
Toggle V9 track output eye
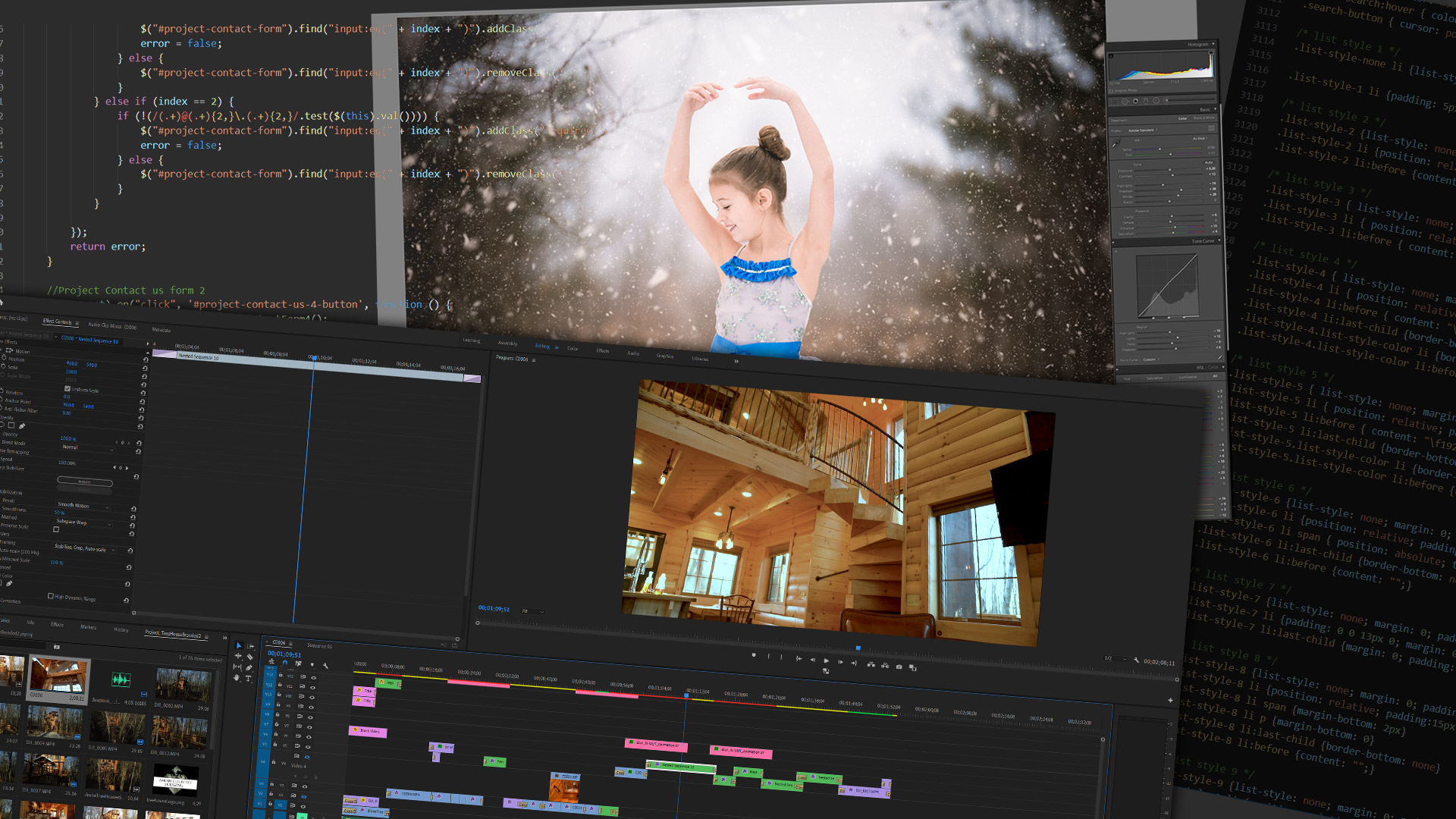tap(311, 707)
